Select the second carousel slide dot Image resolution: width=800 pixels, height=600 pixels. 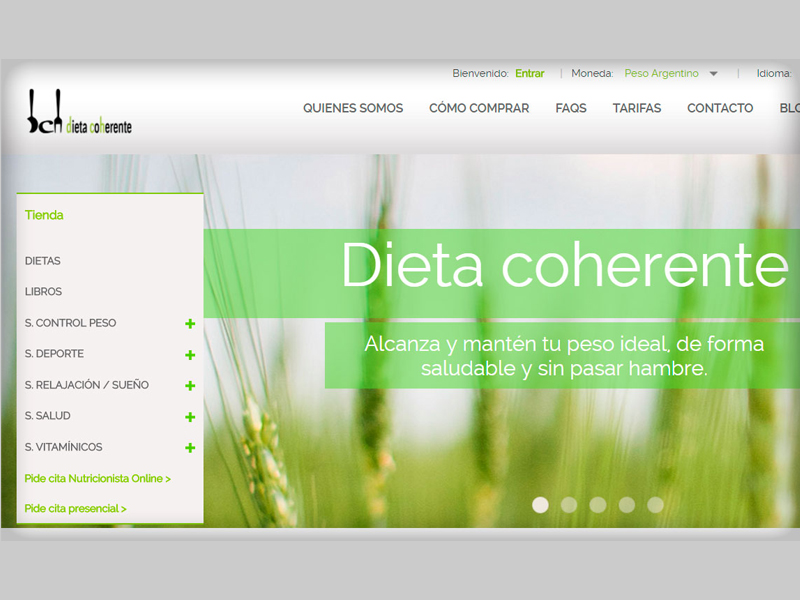tap(569, 505)
